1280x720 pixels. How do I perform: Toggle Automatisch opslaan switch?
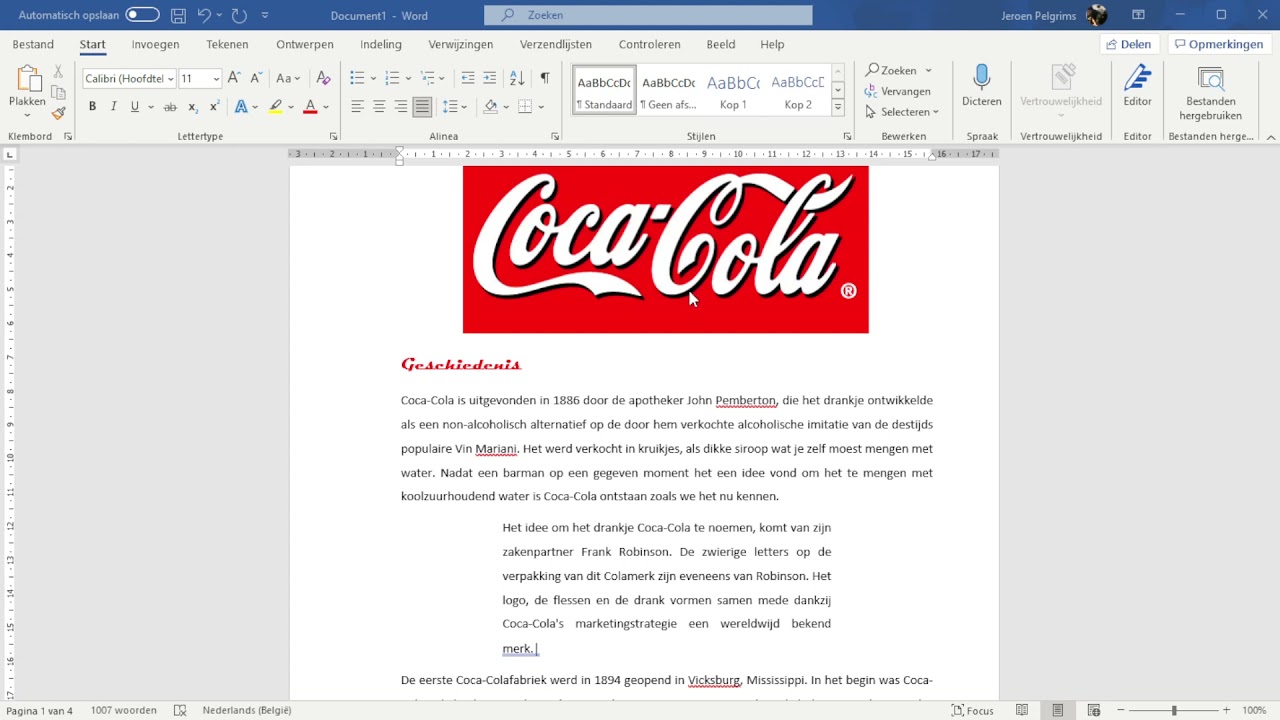pos(142,15)
